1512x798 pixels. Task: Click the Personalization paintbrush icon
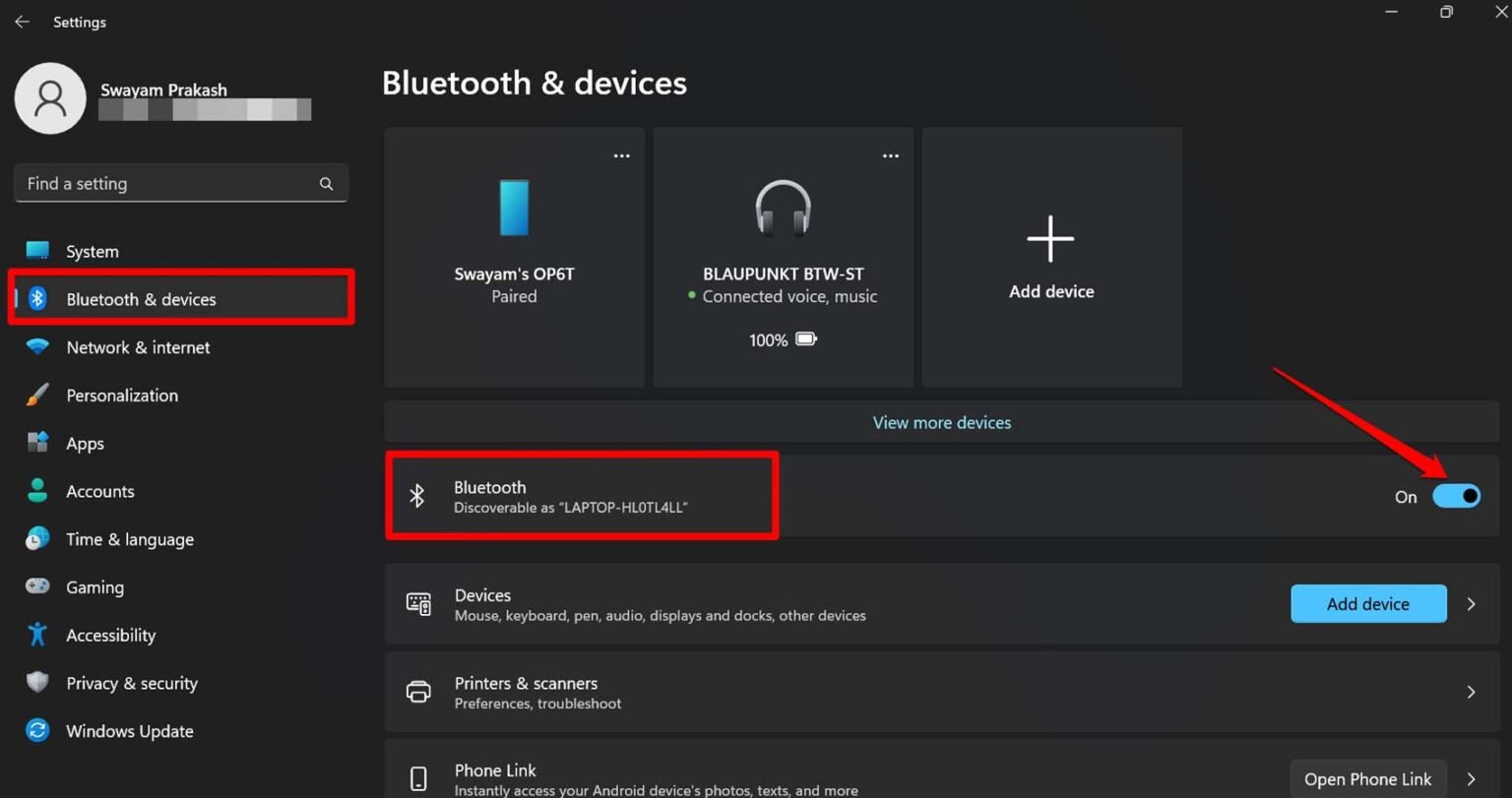[x=36, y=395]
